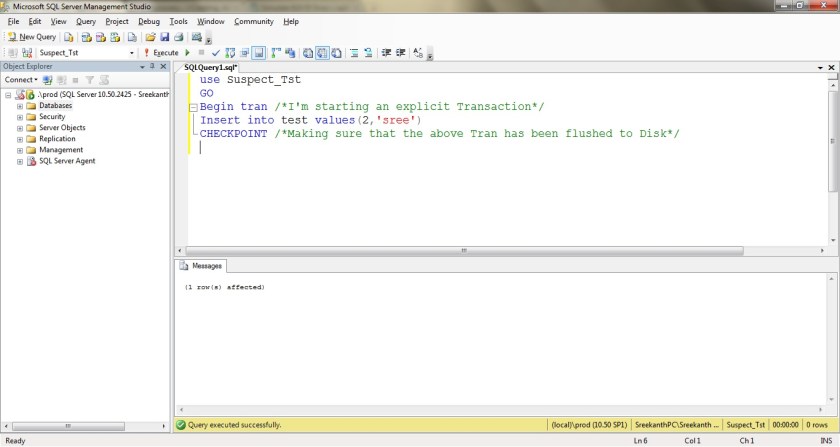Expand the SQL Server Agent node
This screenshot has width=840, height=447.
click(x=19, y=160)
